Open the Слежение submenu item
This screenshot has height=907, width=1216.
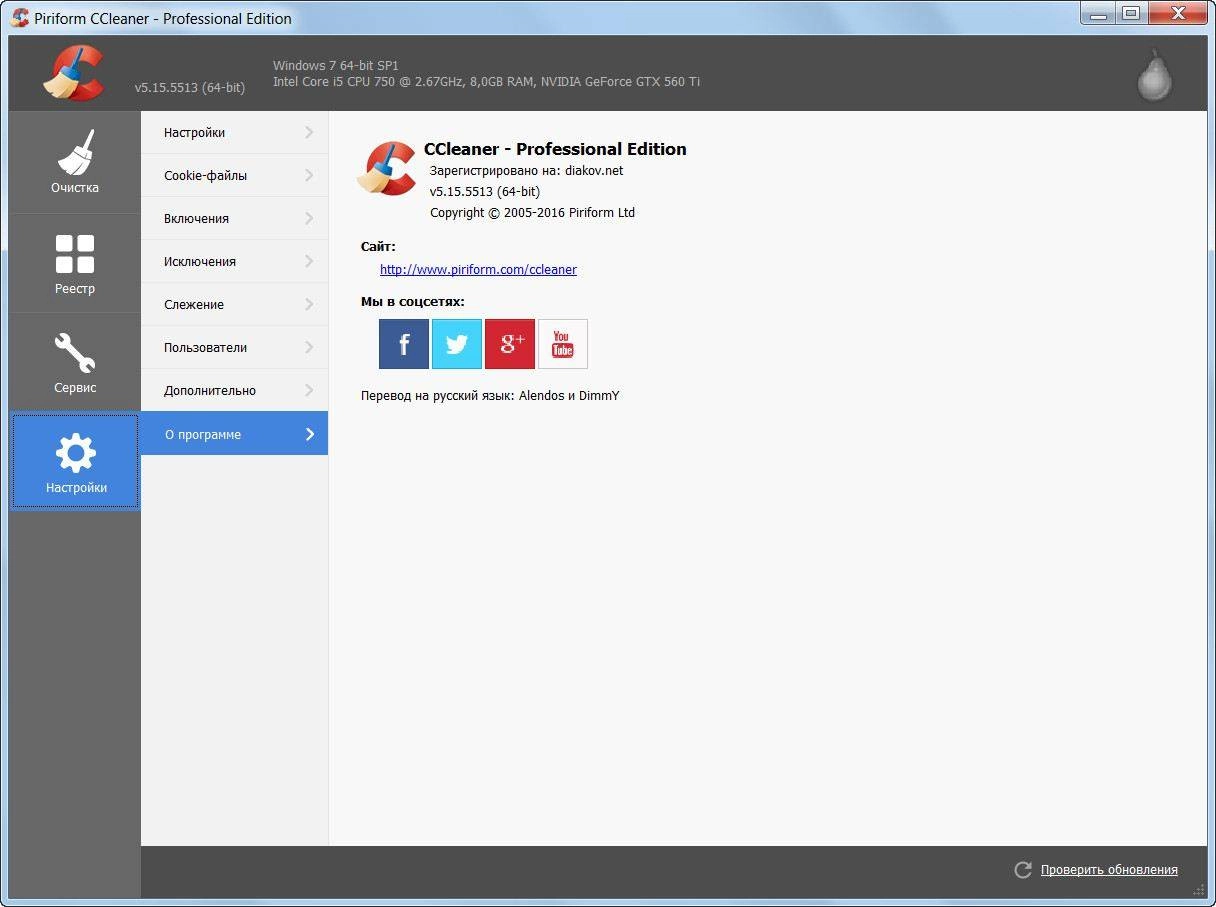pos(234,304)
